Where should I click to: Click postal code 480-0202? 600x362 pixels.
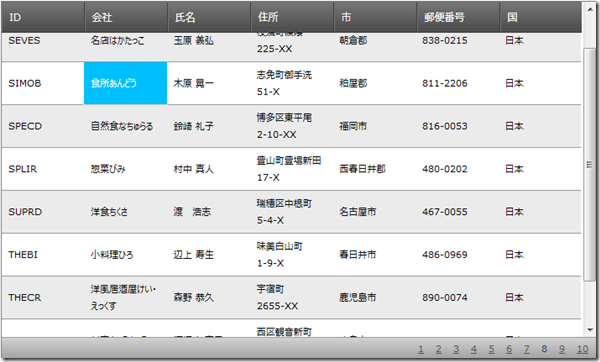[x=445, y=169]
